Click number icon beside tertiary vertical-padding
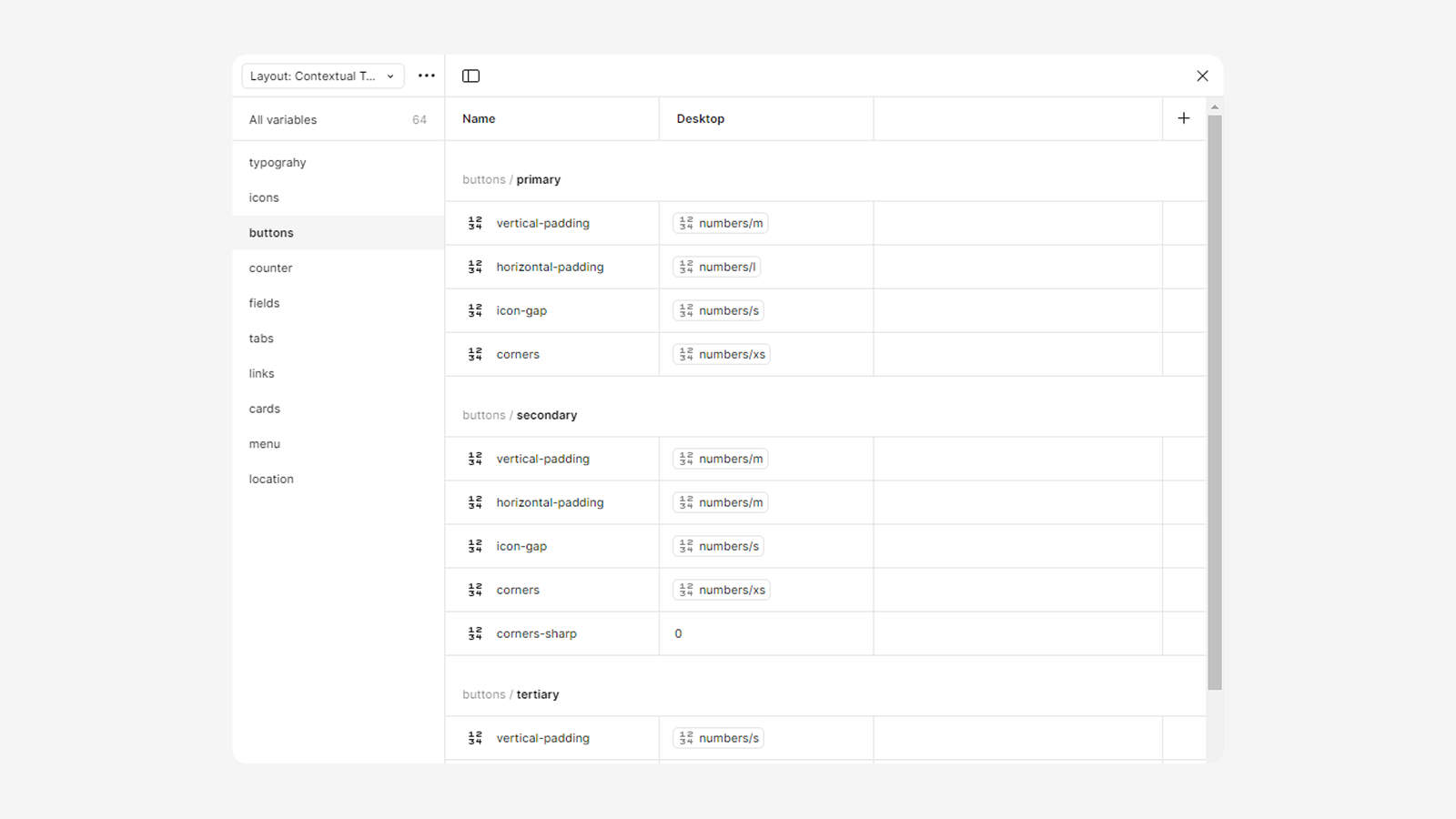1456x819 pixels. [475, 739]
